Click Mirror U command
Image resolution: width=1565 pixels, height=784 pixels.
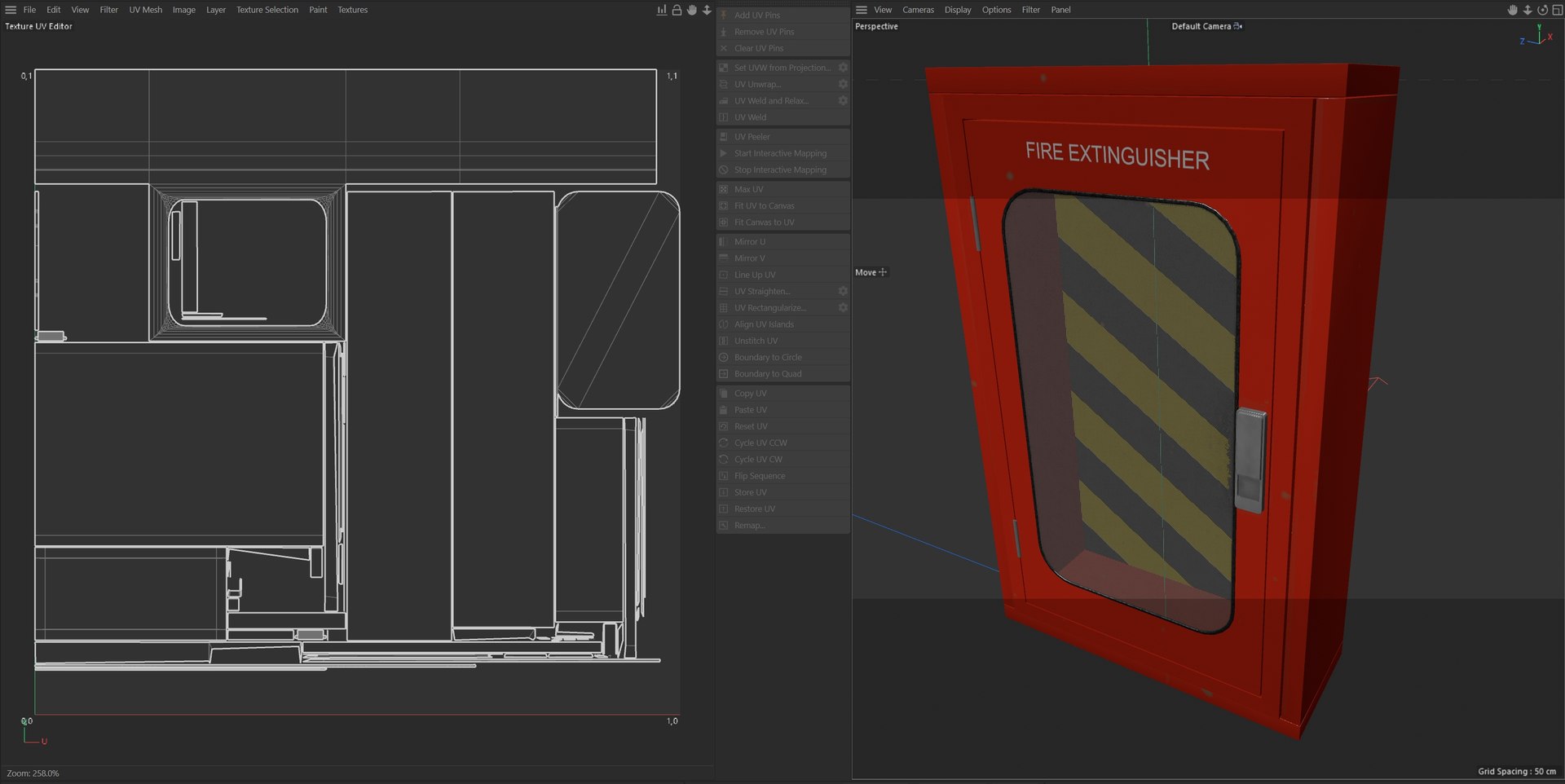coord(783,242)
